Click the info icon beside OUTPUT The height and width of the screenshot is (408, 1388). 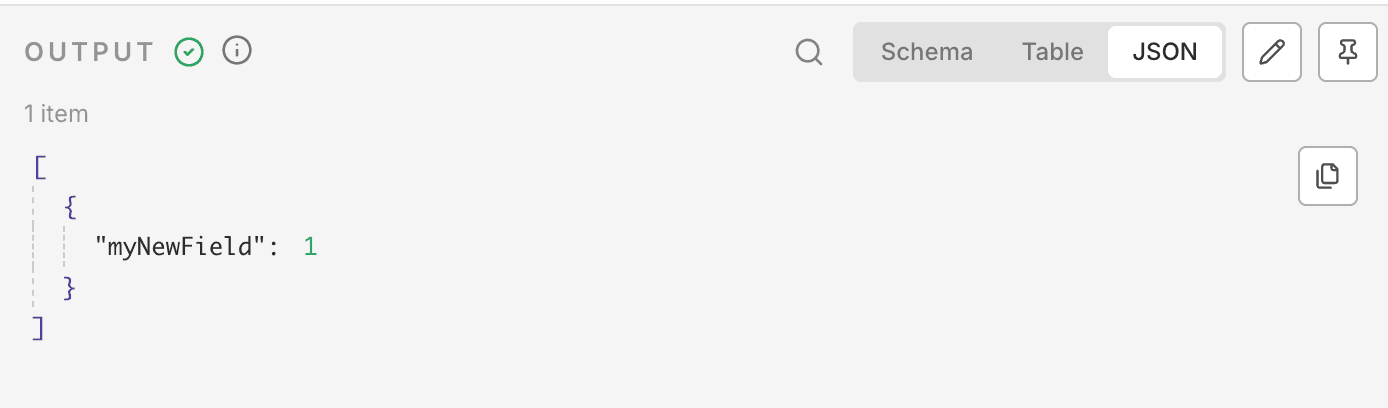pos(237,50)
